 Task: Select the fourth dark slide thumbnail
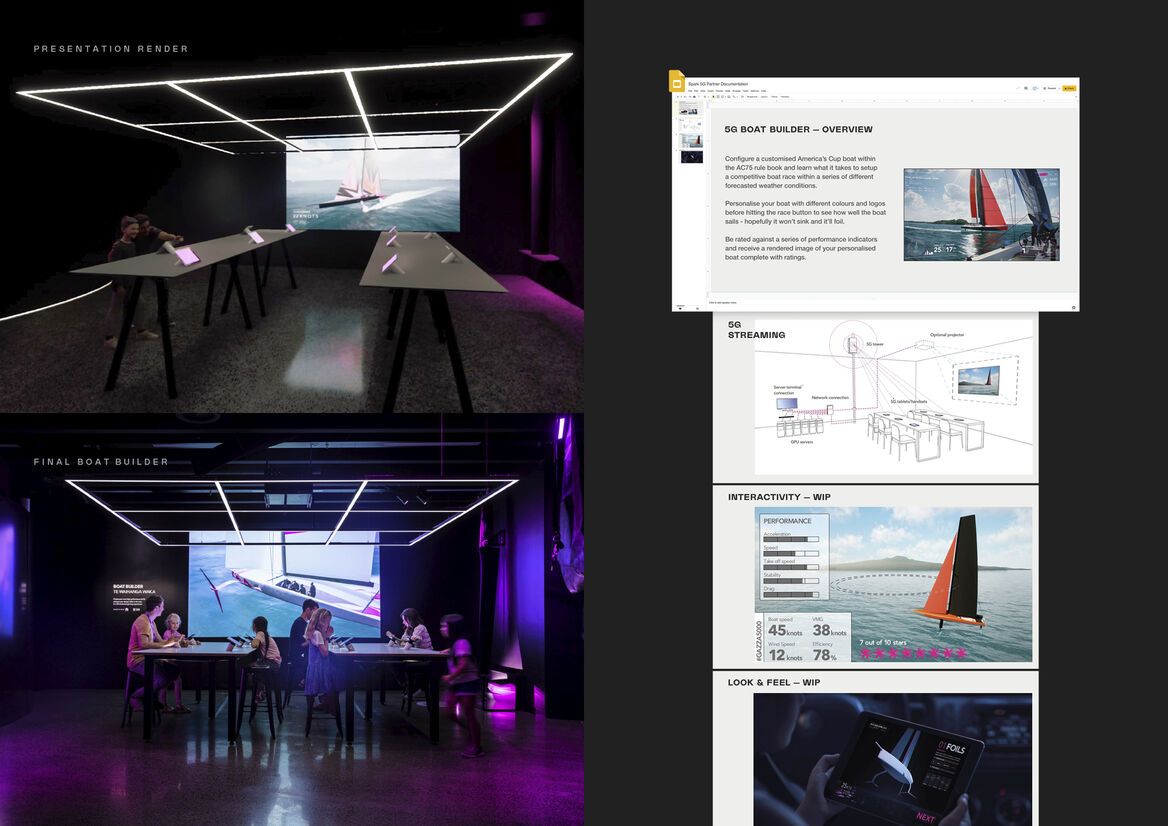pos(692,157)
